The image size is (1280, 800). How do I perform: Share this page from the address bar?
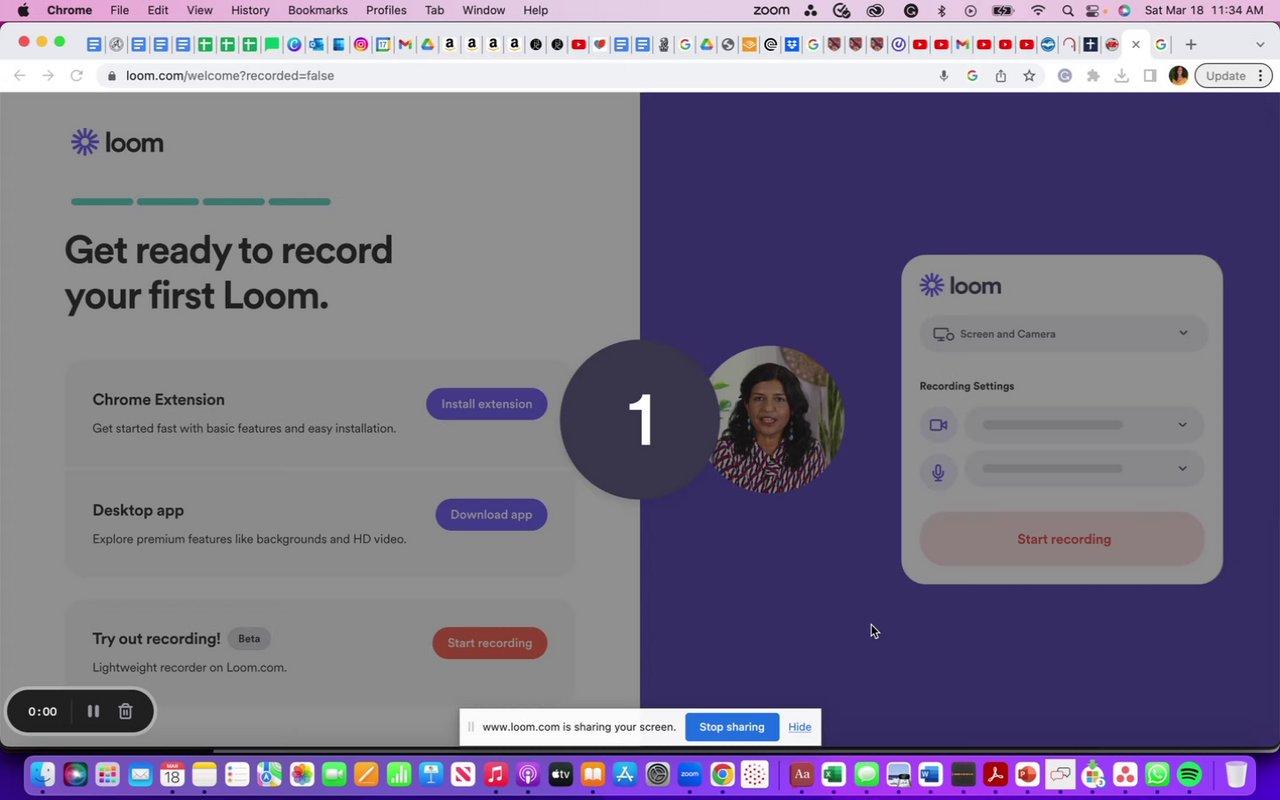click(x=1000, y=76)
